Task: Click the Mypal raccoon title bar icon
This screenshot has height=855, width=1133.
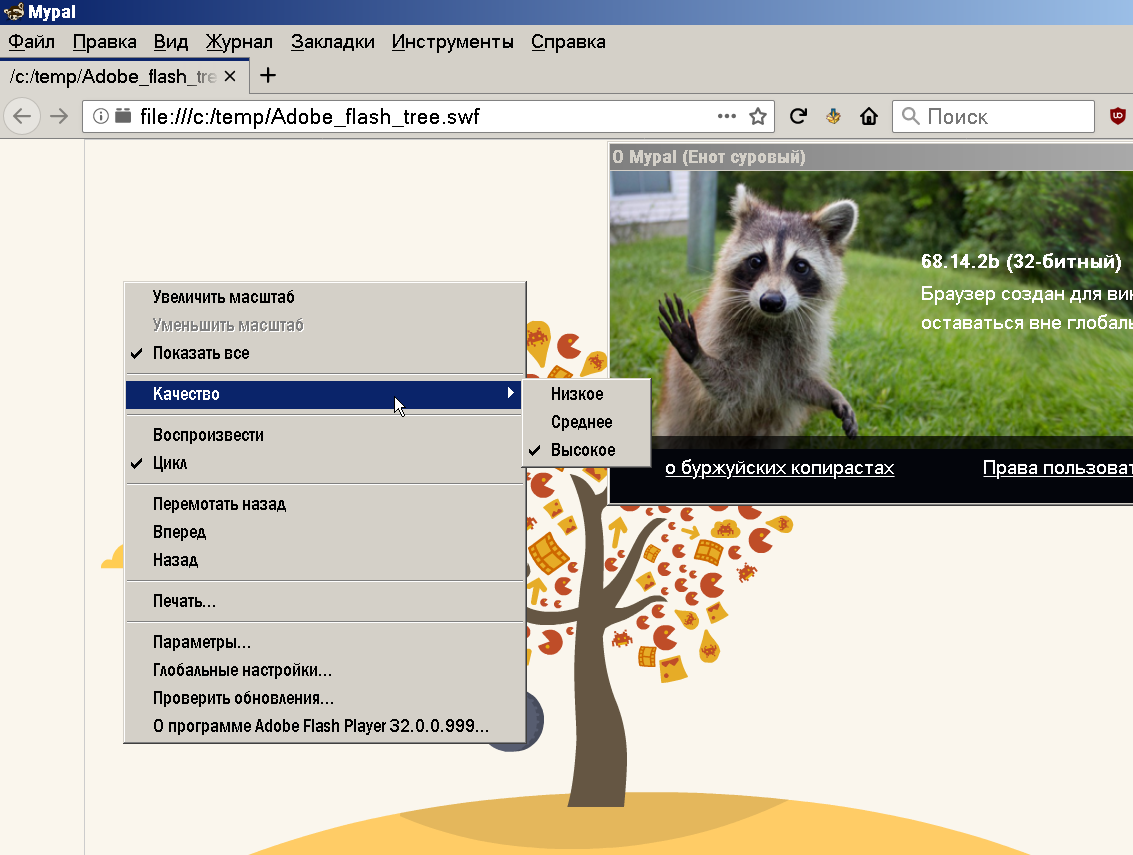Action: coord(13,12)
